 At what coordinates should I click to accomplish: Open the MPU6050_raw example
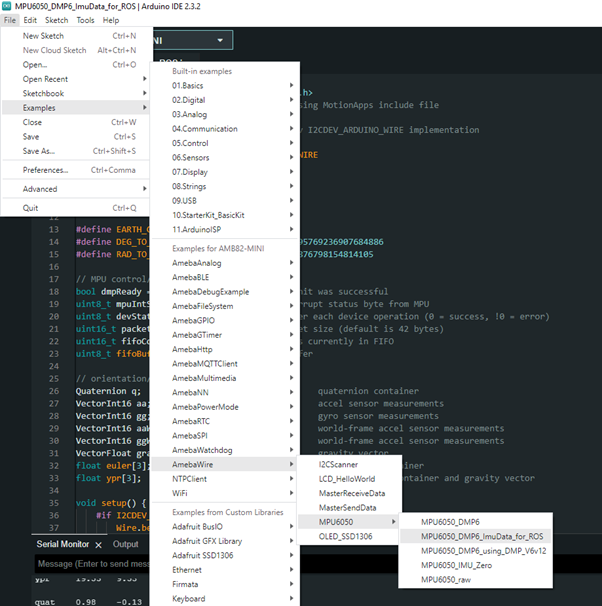click(x=447, y=579)
